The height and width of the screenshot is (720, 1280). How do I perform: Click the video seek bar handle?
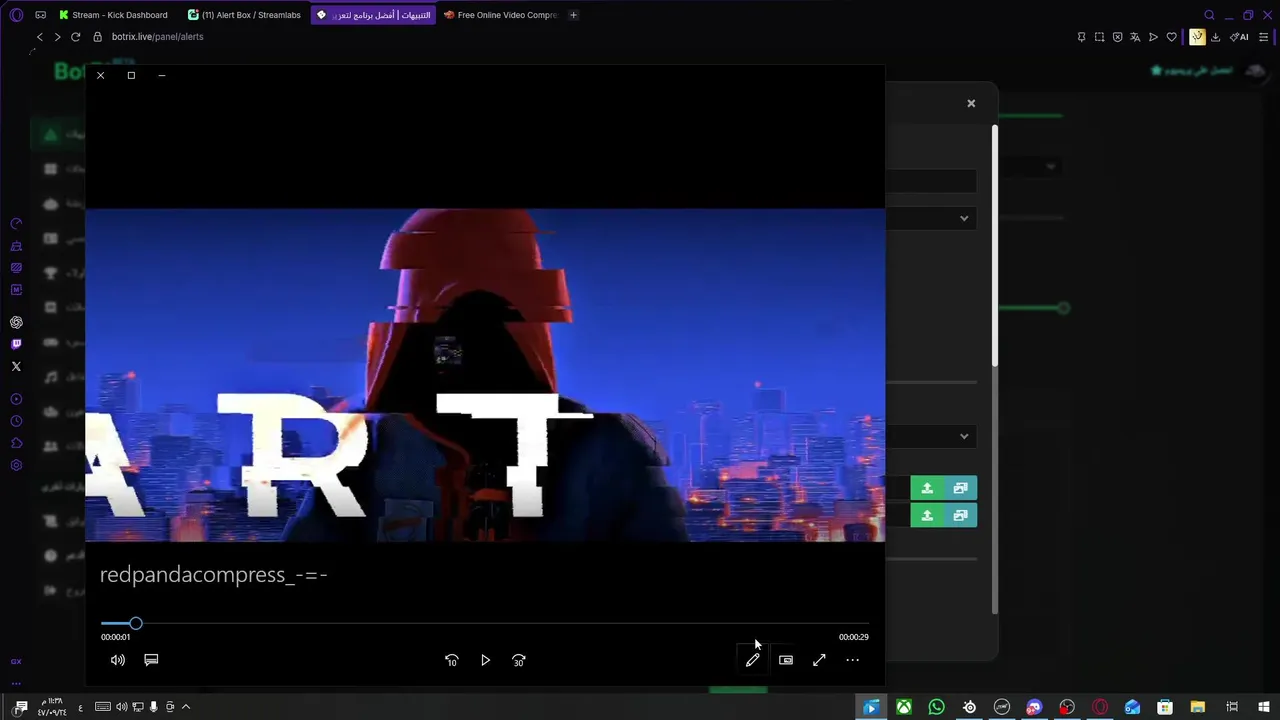[136, 624]
